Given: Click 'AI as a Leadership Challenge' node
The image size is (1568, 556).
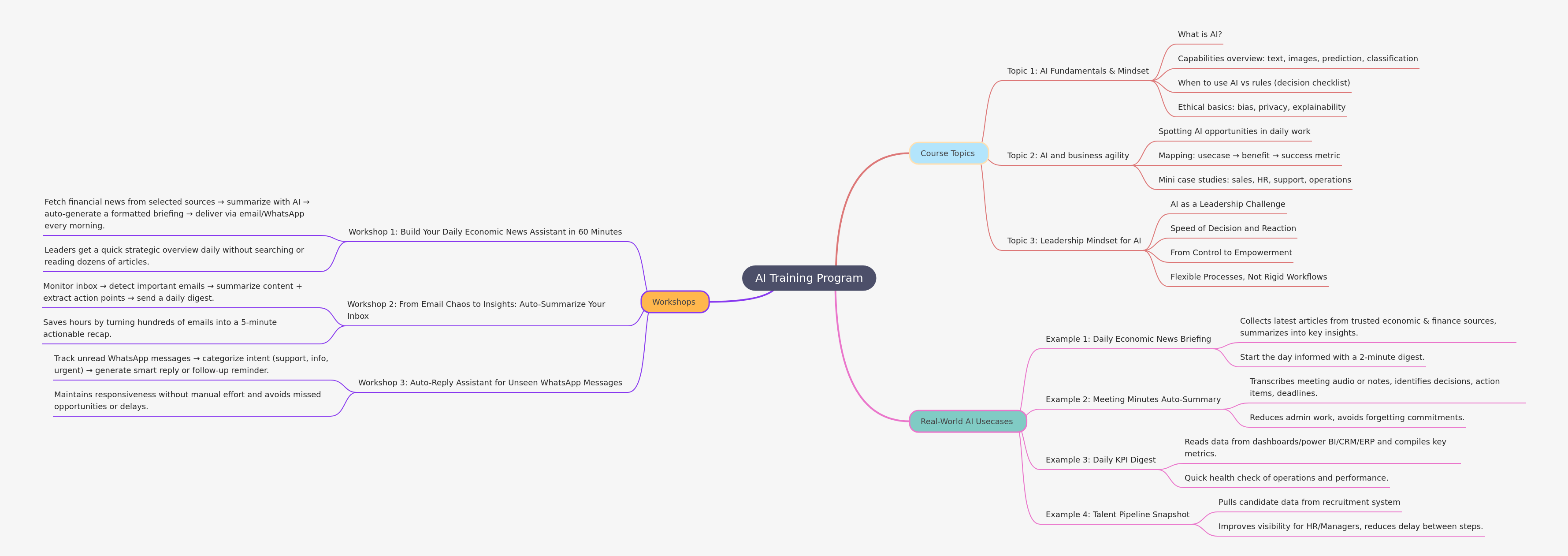Looking at the screenshot, I should click(x=1227, y=203).
